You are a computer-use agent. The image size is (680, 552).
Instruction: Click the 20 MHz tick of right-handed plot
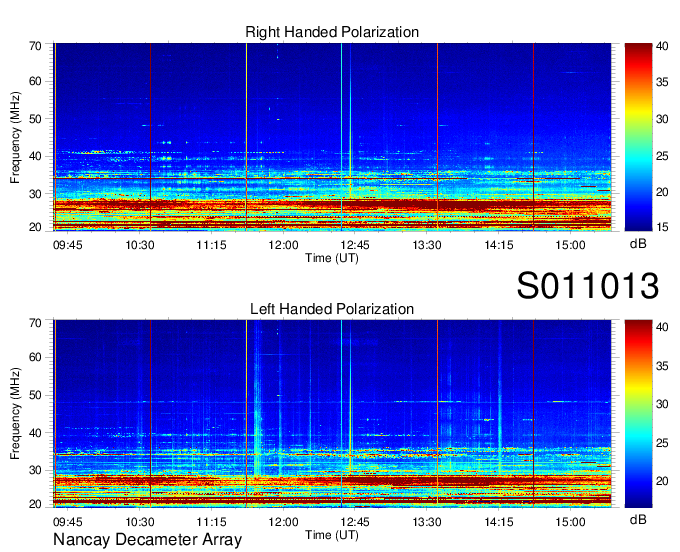tap(35, 227)
